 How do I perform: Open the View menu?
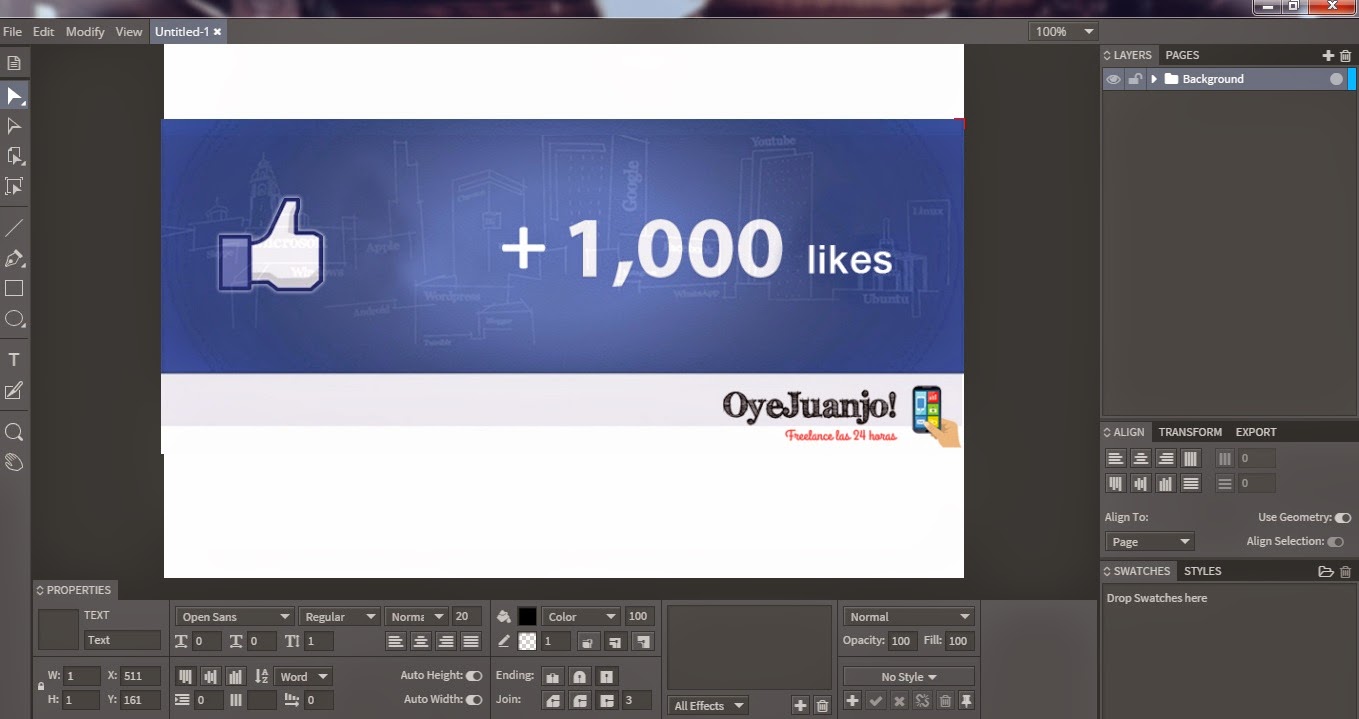(x=129, y=32)
